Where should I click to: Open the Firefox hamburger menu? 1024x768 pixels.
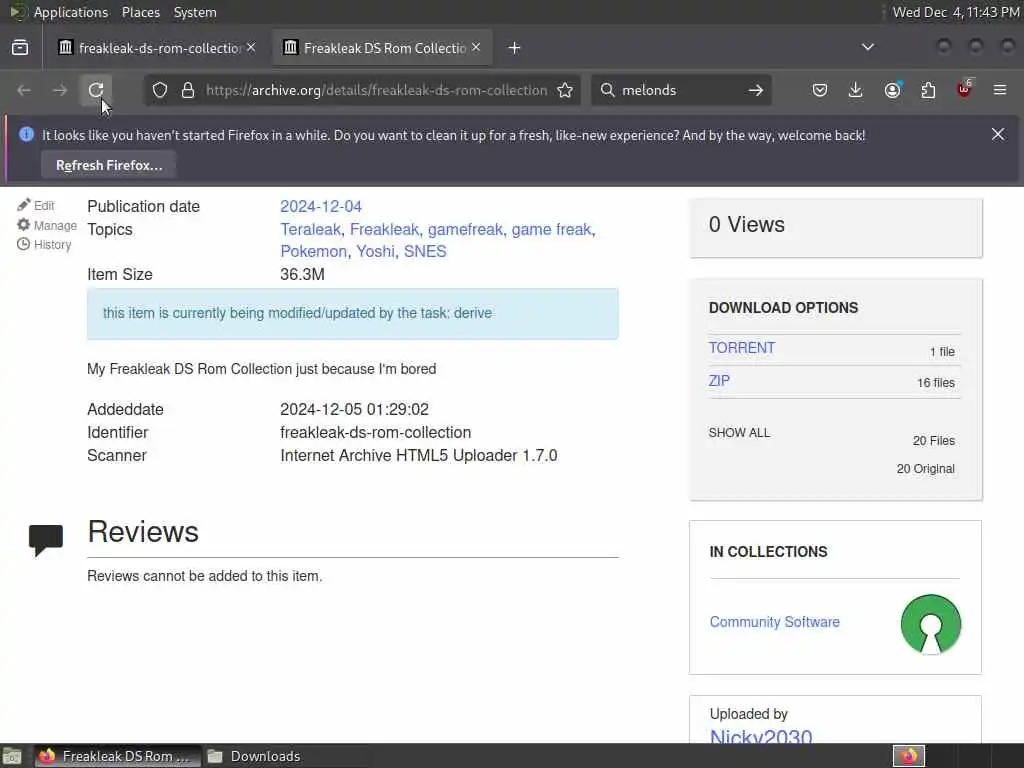[x=1000, y=90]
